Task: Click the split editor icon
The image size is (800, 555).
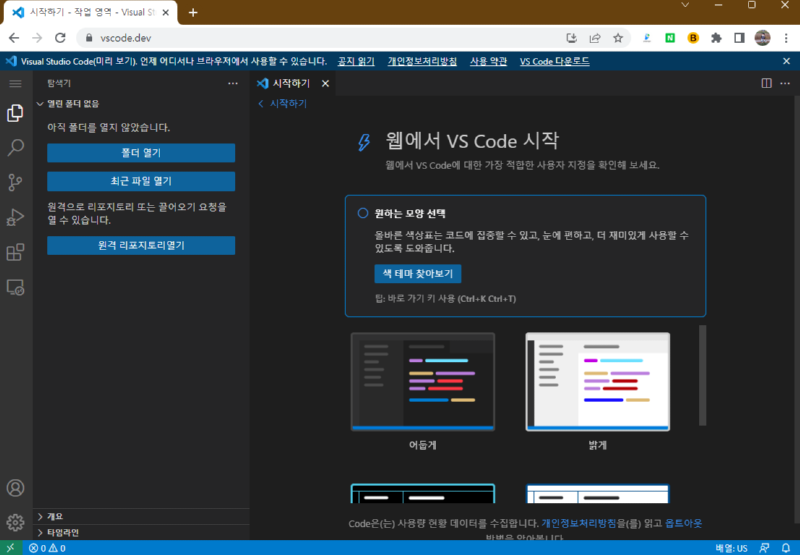Action: click(x=764, y=84)
